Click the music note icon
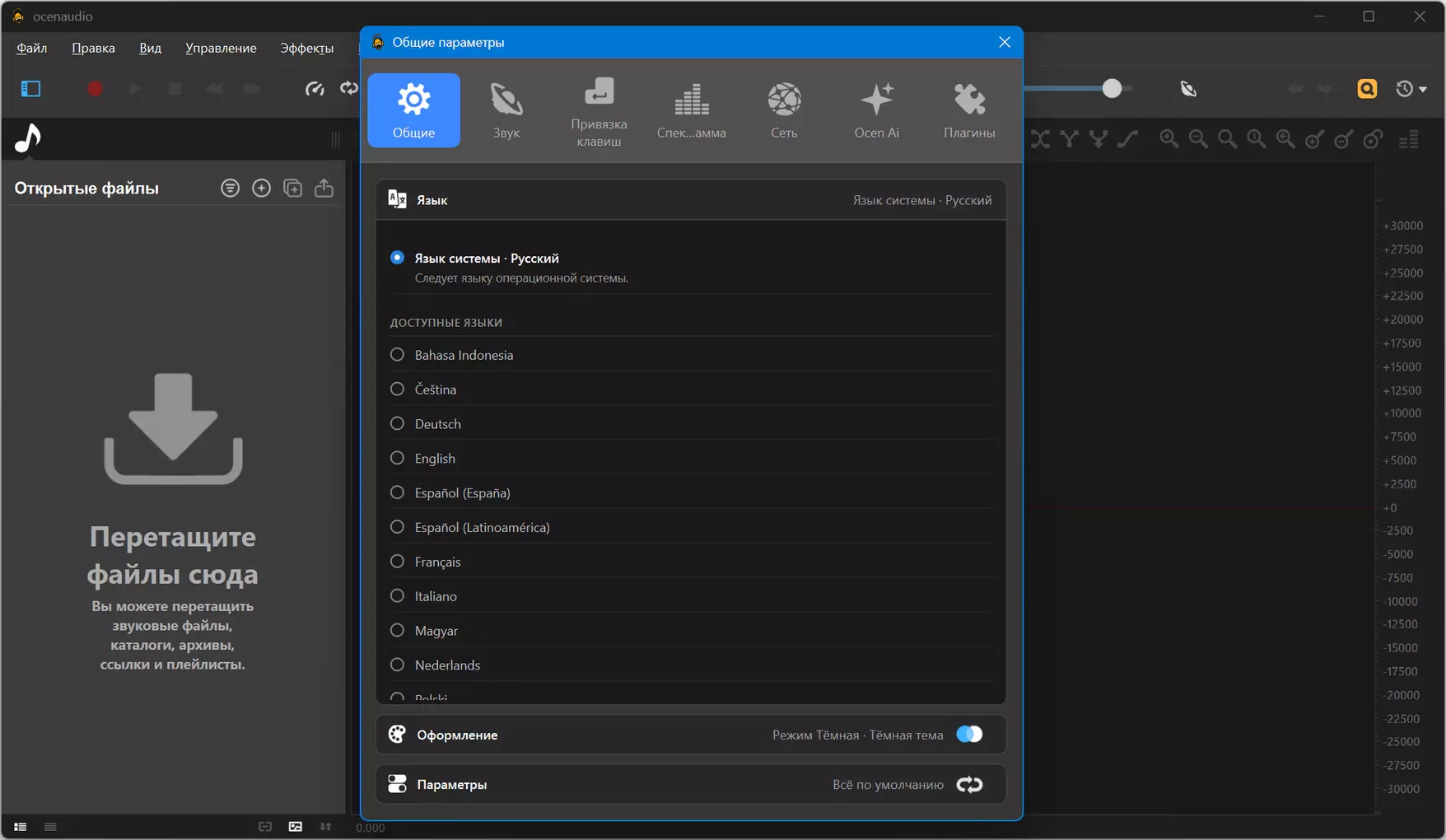This screenshot has width=1446, height=840. click(28, 138)
